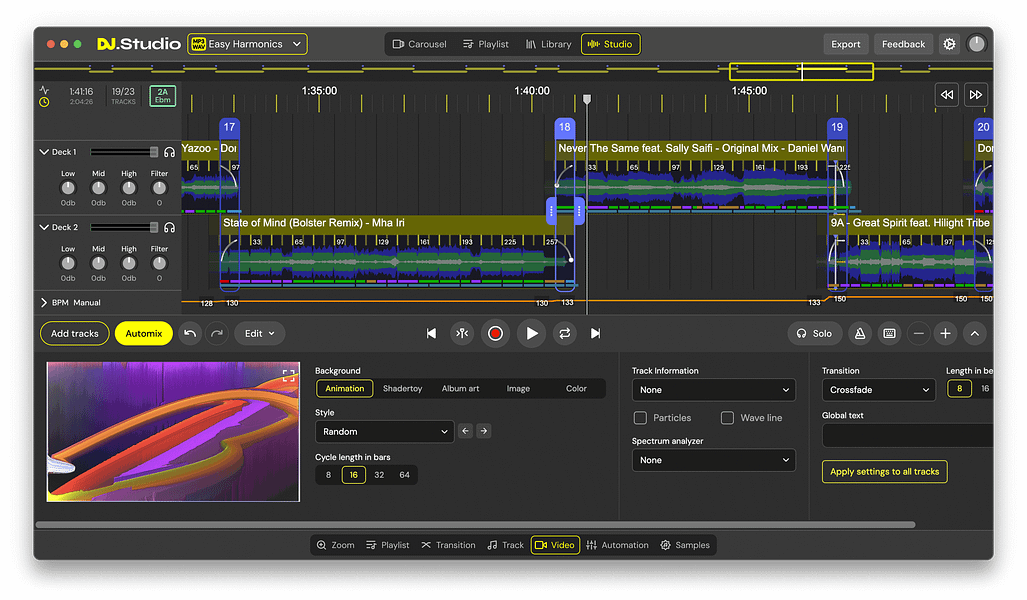
Task: Expand the animation preview to fullscreen
Action: click(x=289, y=375)
